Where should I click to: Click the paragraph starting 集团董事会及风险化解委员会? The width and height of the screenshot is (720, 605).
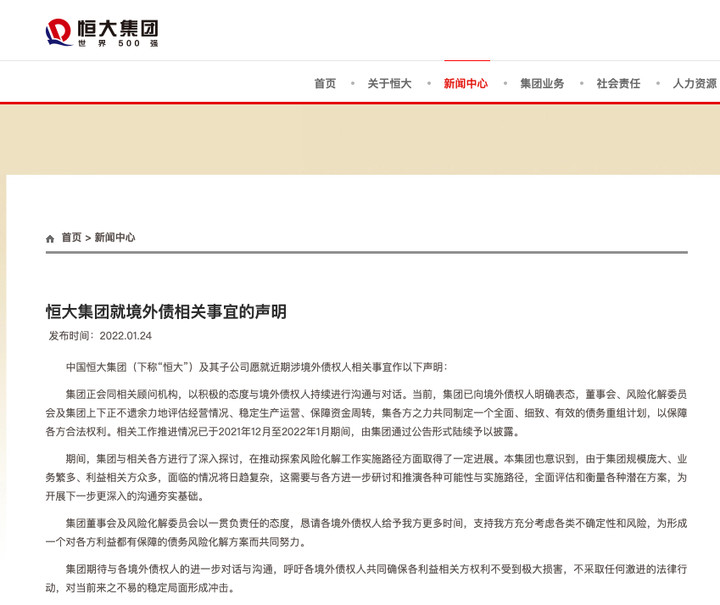[366, 532]
